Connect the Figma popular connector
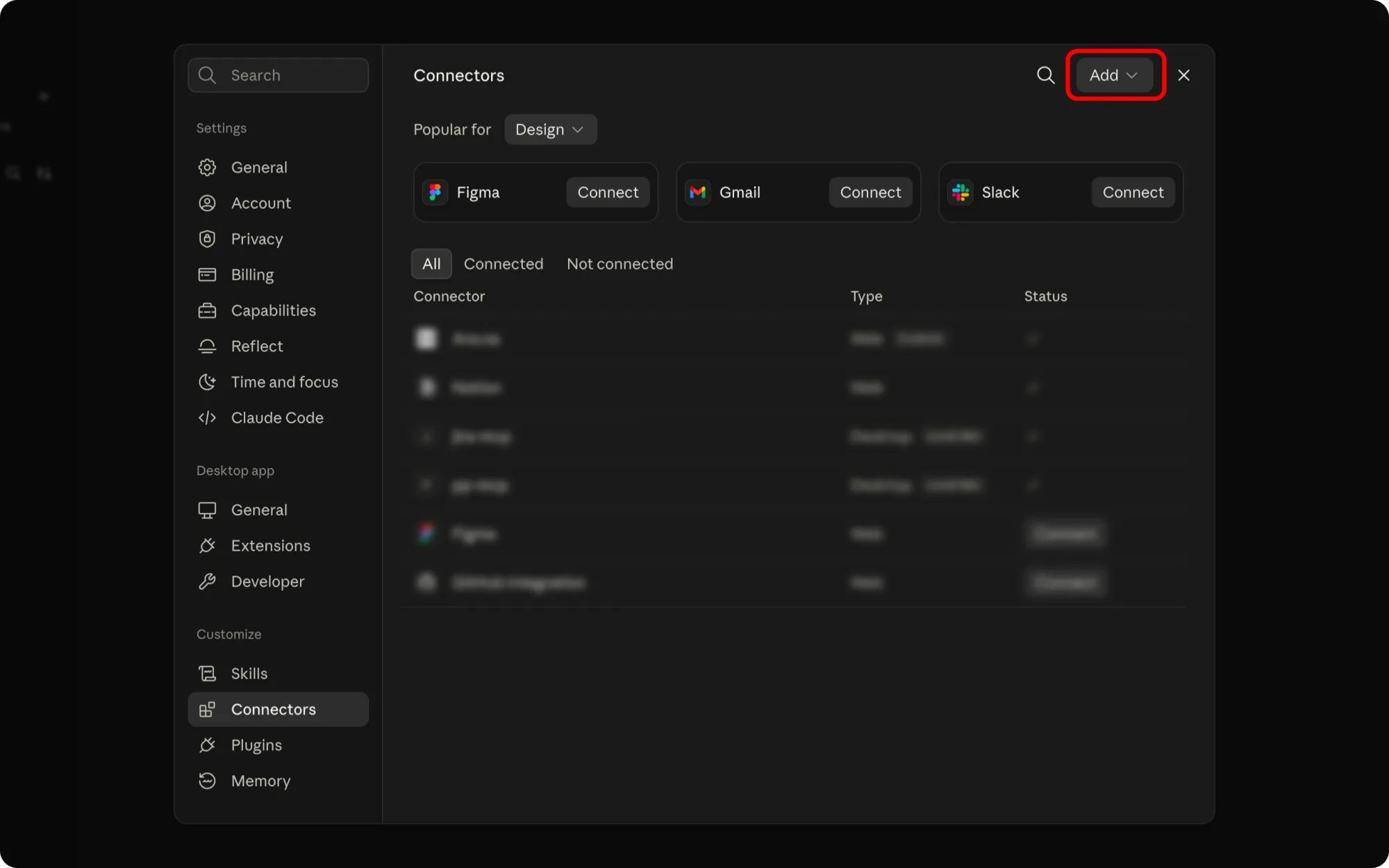This screenshot has height=868, width=1389. coord(608,192)
